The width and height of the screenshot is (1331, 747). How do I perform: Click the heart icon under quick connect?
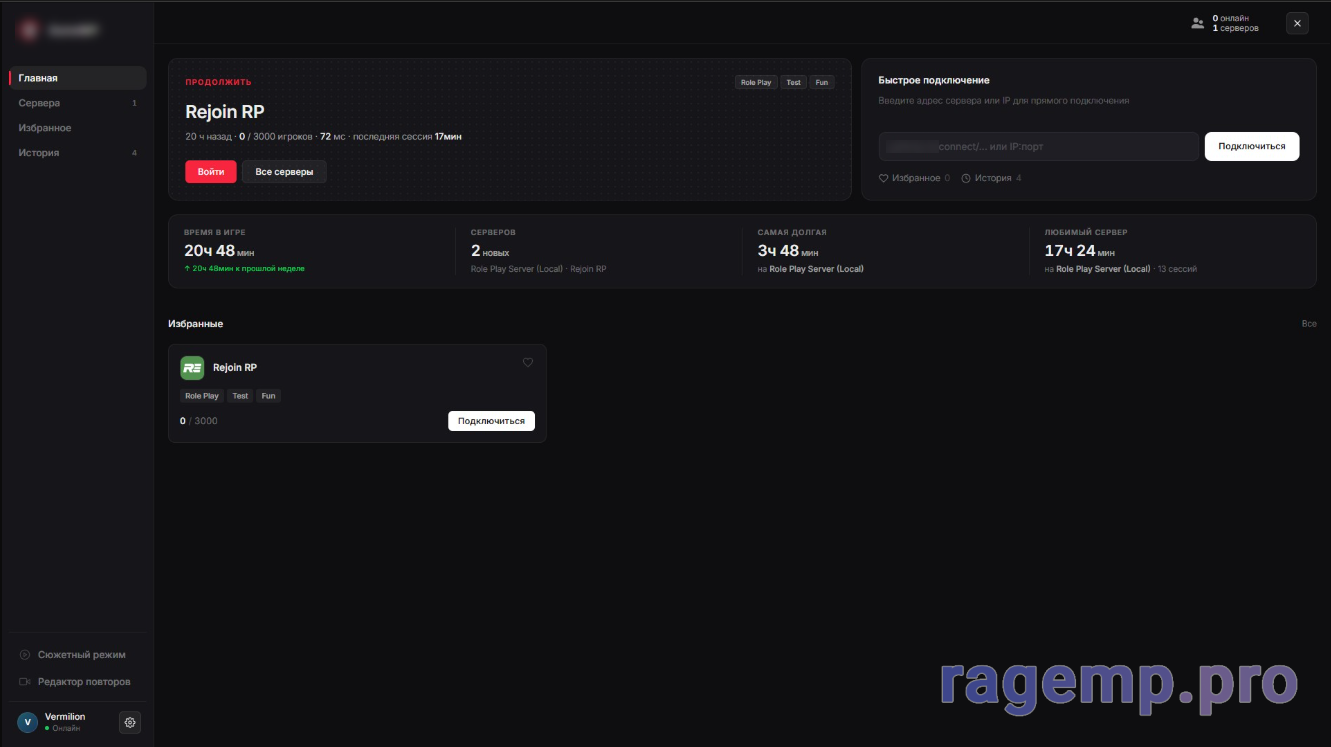pos(884,178)
